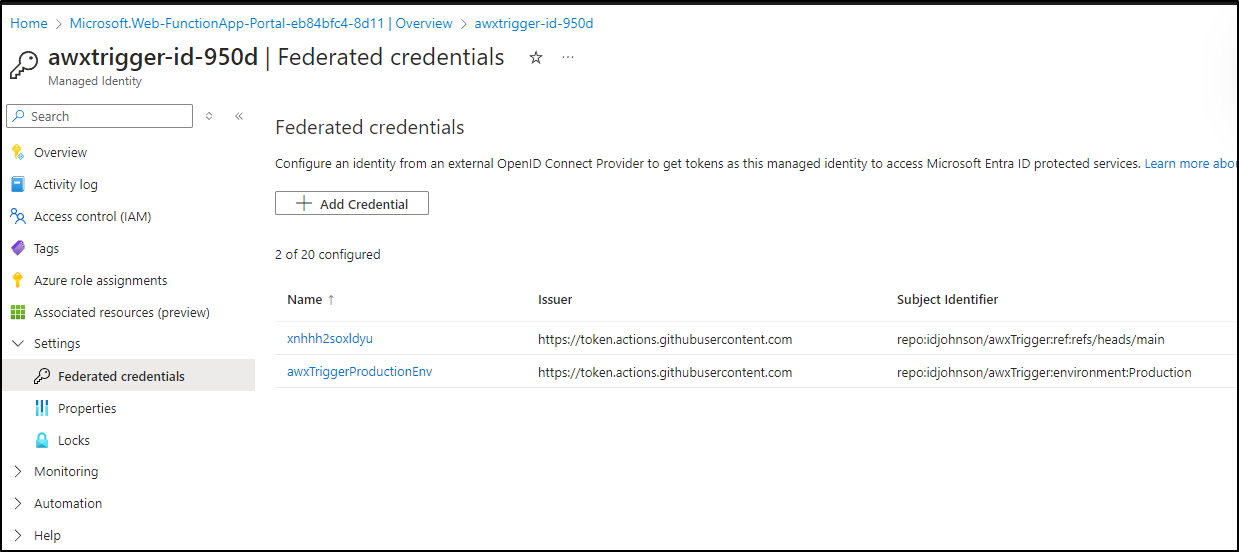Click the Overview lightning key icon
The height and width of the screenshot is (552, 1239).
[17, 153]
